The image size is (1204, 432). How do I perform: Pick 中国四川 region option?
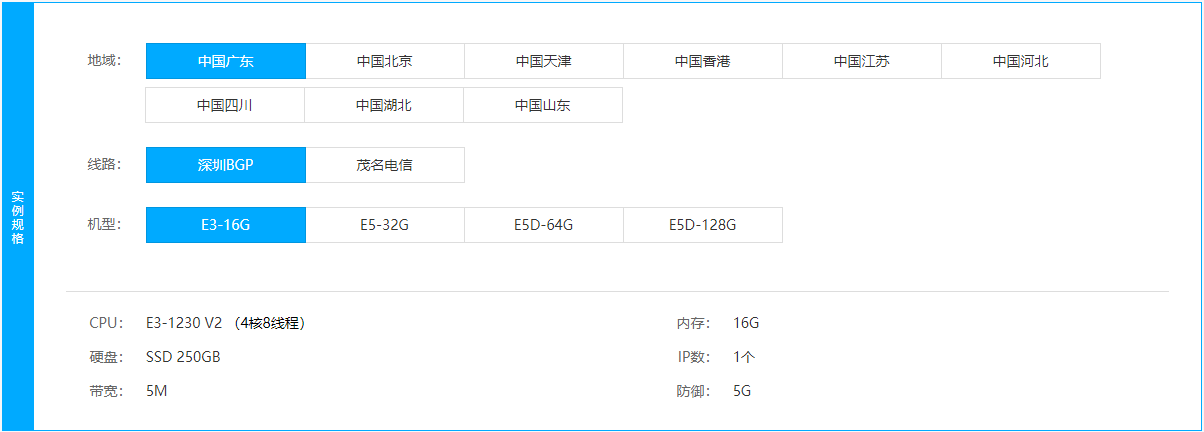tap(225, 105)
